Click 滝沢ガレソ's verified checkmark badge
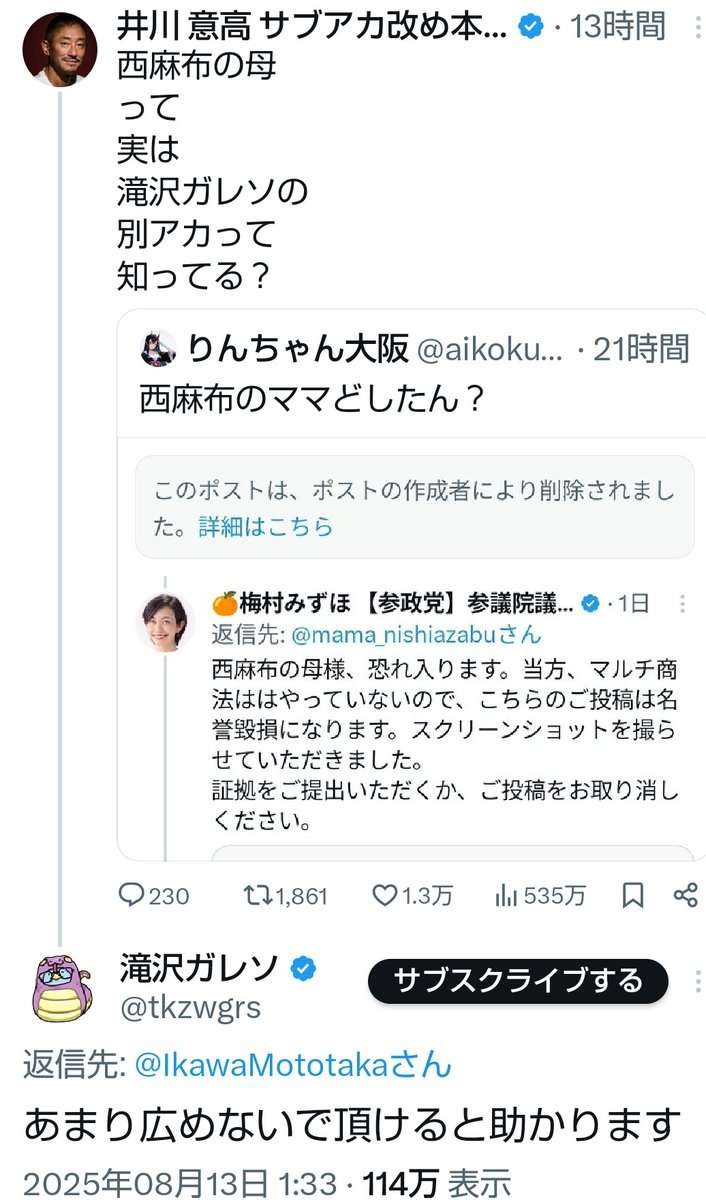706x1200 pixels. click(304, 968)
